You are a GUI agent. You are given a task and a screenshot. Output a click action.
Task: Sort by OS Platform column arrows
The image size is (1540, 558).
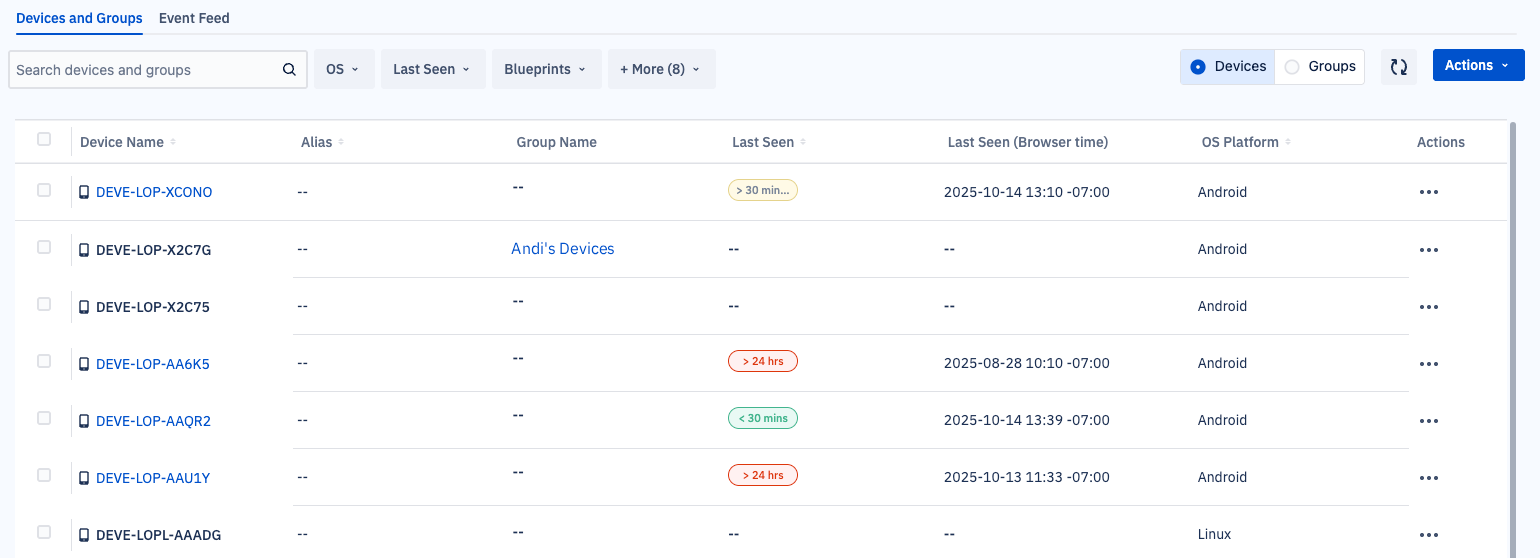[x=1288, y=143]
